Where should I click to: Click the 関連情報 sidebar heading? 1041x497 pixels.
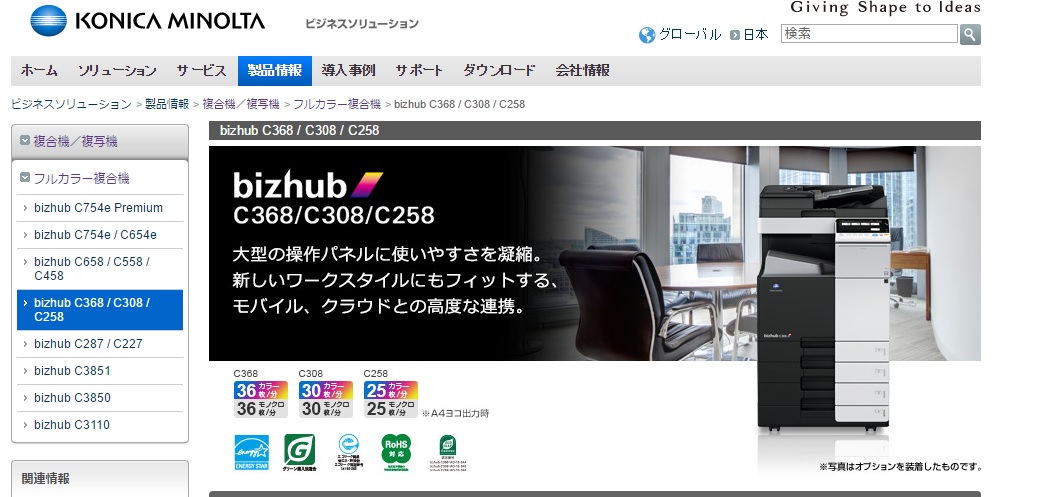tap(46, 478)
